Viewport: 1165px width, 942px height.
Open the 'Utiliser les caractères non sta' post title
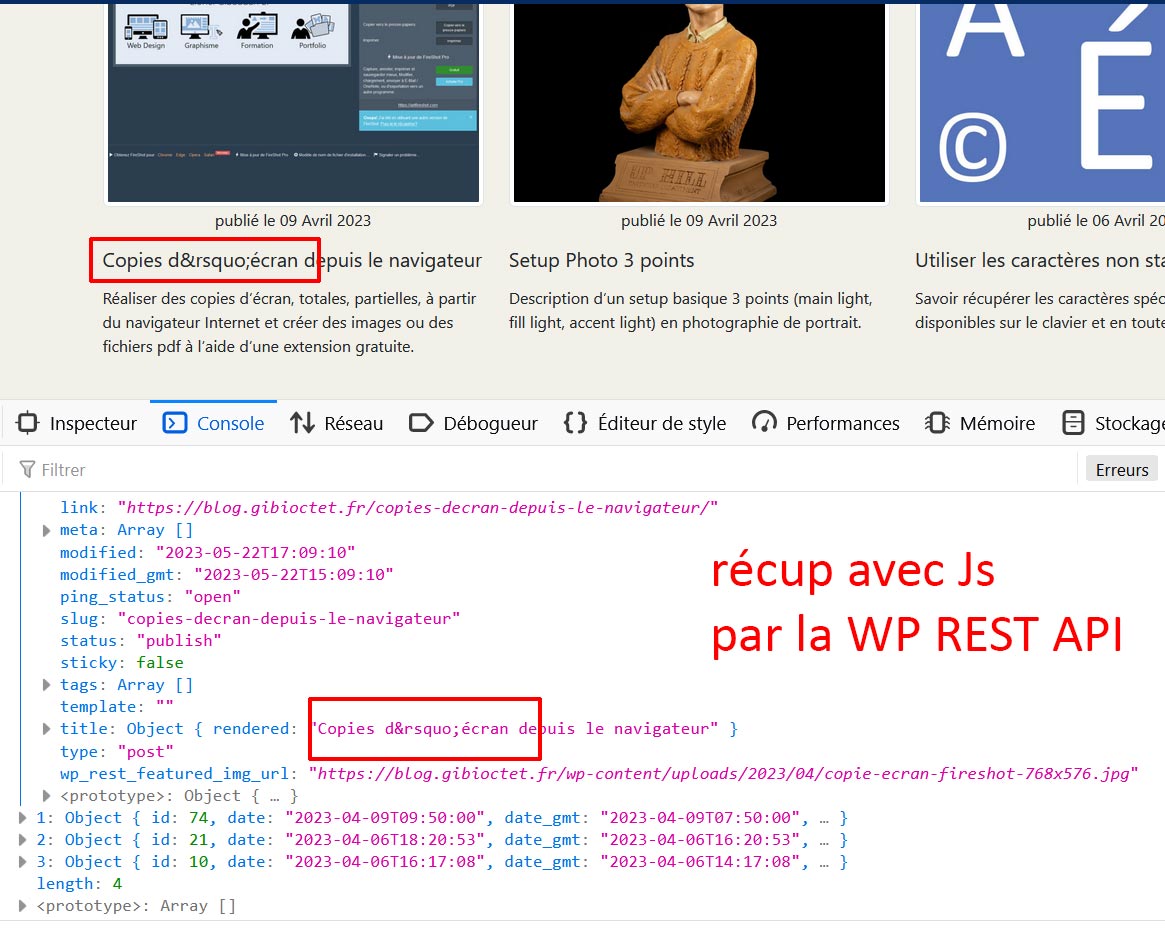[x=1039, y=260]
